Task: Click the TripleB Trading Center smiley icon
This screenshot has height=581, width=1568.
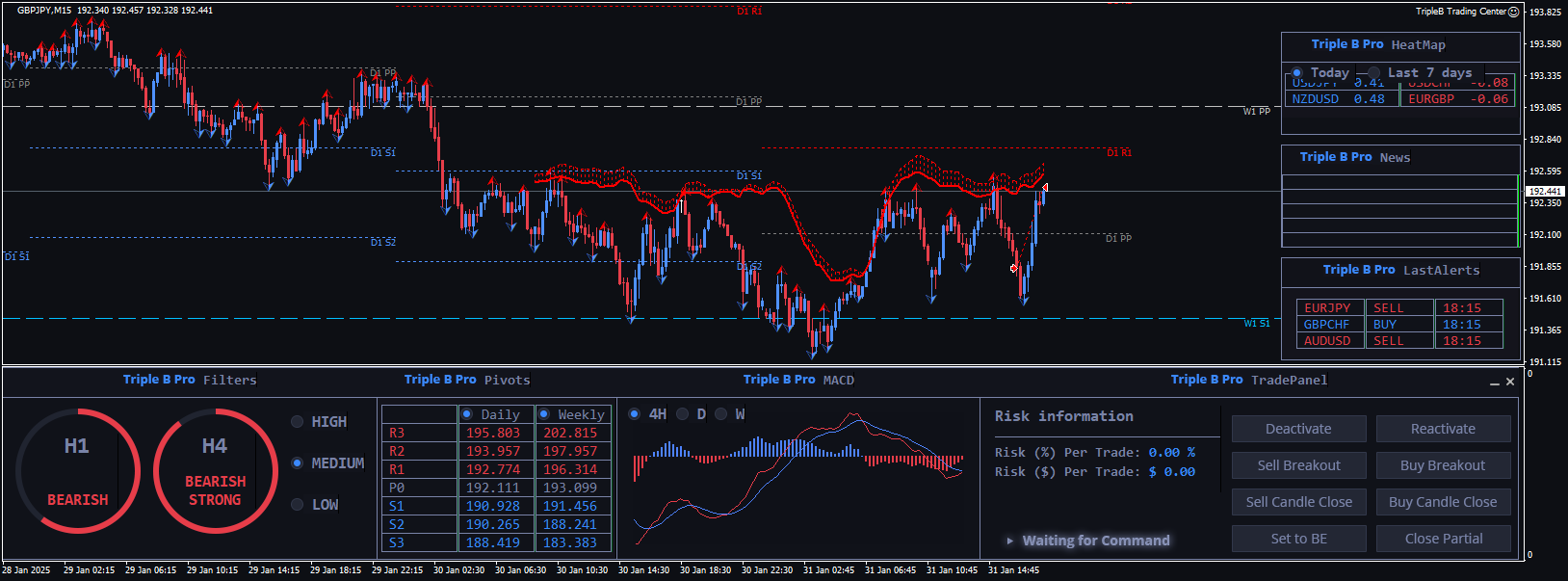Action: [x=1513, y=12]
